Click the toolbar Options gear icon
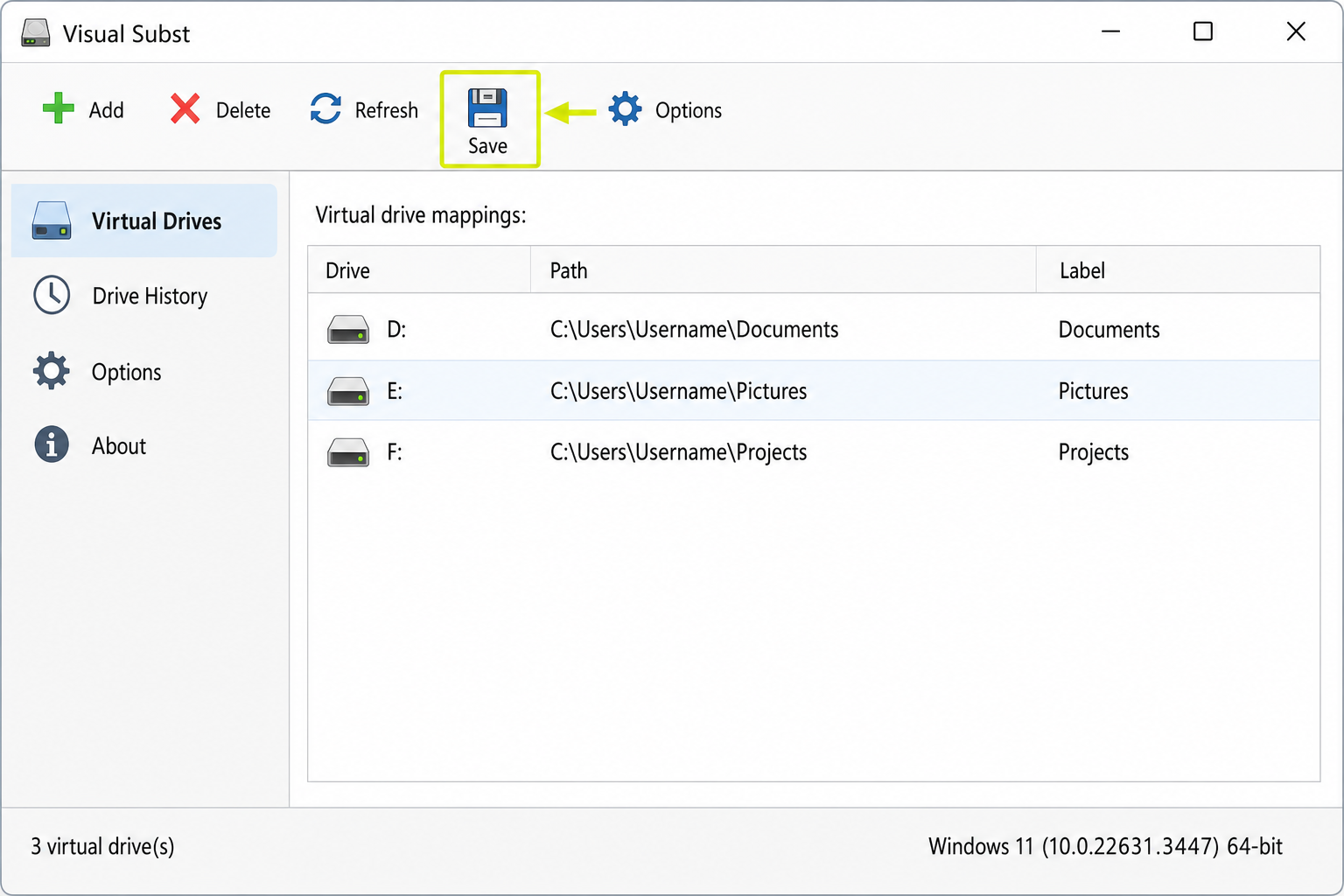The height and width of the screenshot is (896, 1344). pyautogui.click(x=625, y=109)
